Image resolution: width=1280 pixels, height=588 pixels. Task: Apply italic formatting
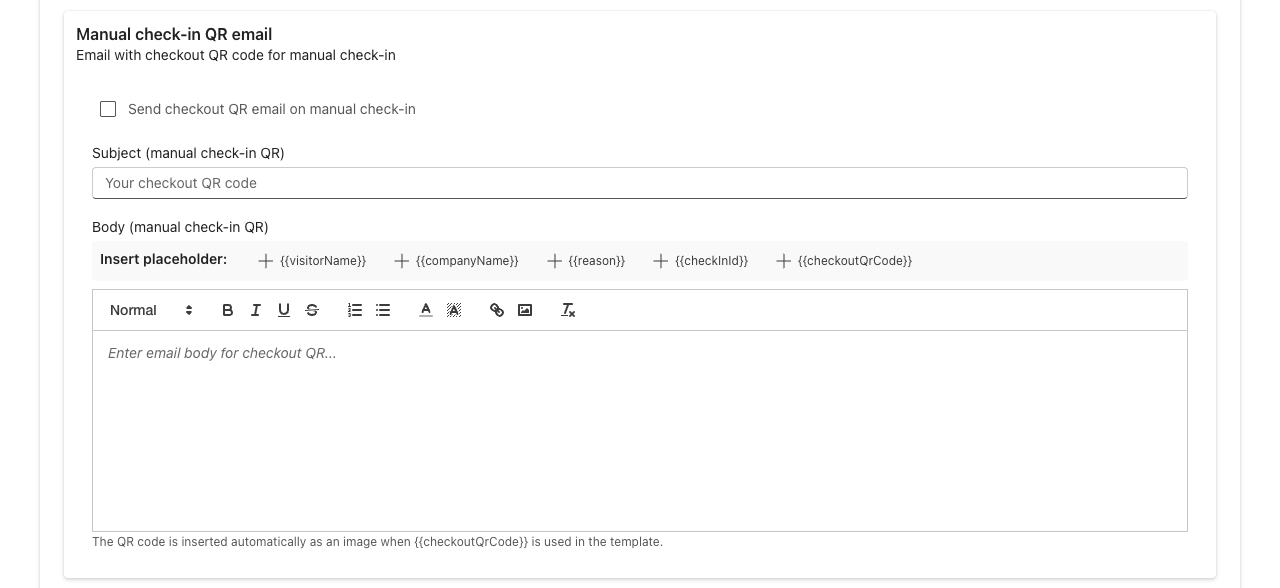[x=255, y=310]
